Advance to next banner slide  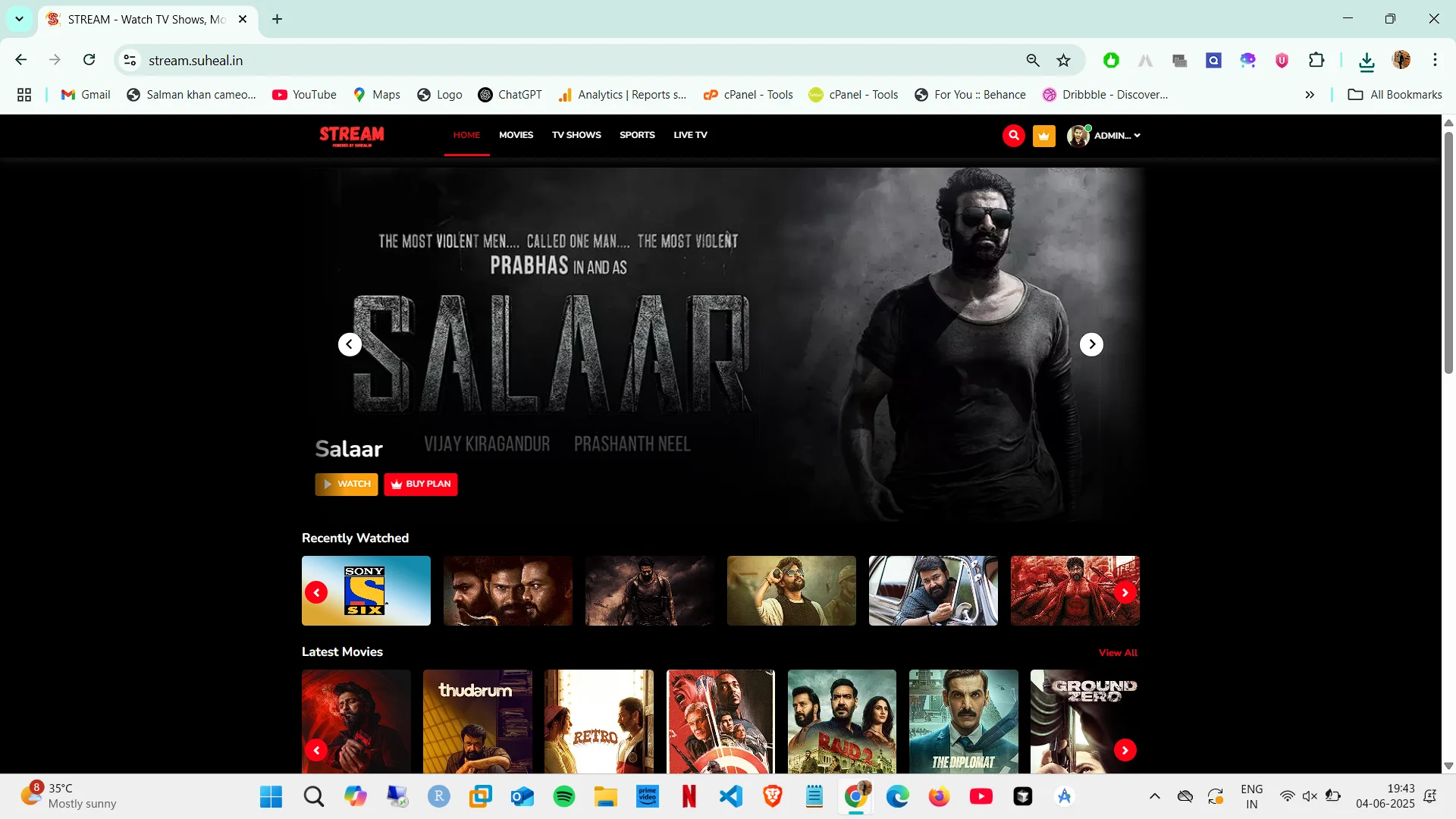[x=1091, y=344]
